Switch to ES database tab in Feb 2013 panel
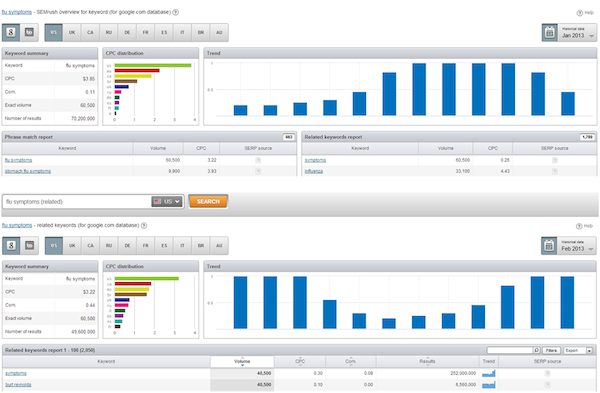 (x=164, y=246)
